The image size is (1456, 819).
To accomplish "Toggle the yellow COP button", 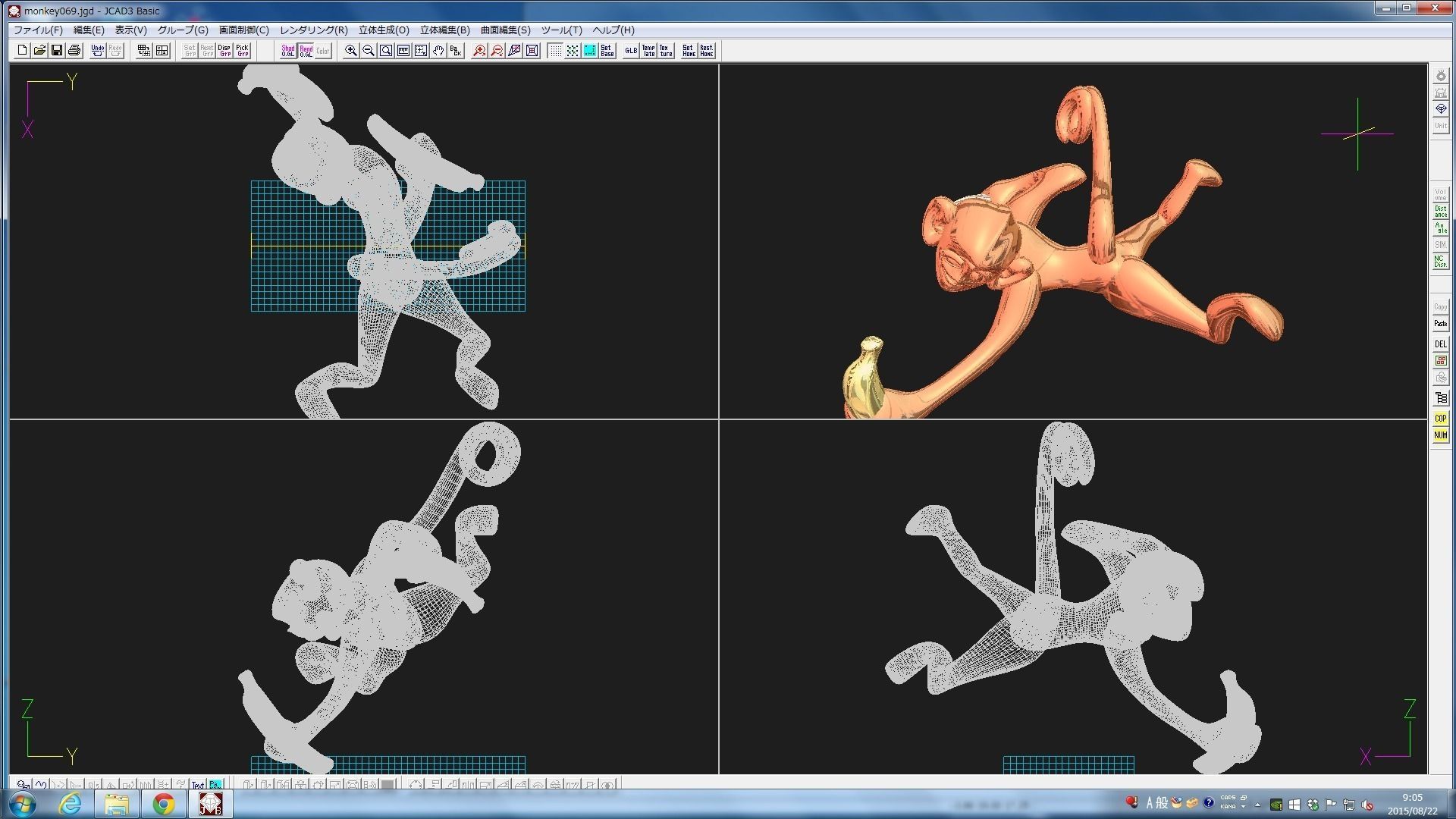I will pyautogui.click(x=1440, y=419).
